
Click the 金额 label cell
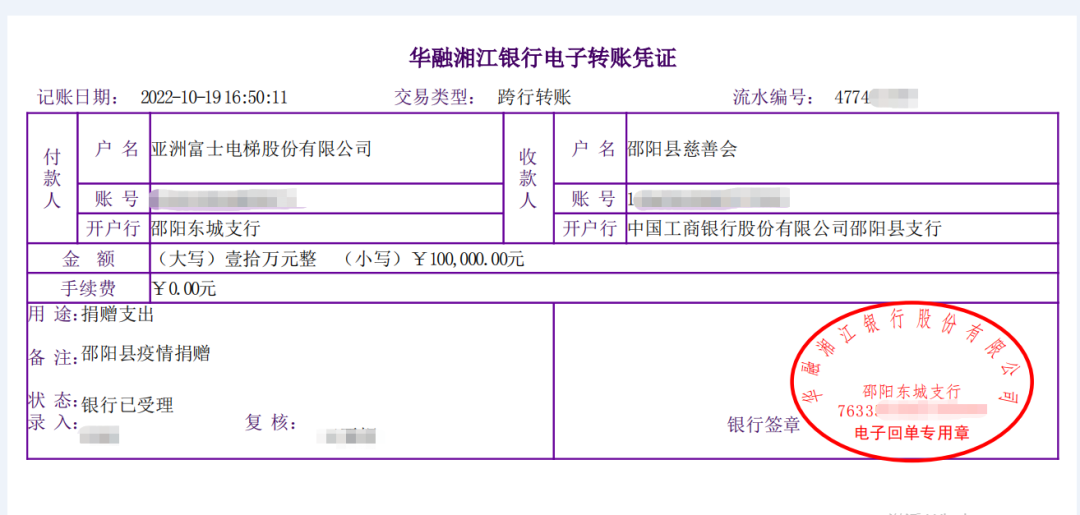click(87, 258)
